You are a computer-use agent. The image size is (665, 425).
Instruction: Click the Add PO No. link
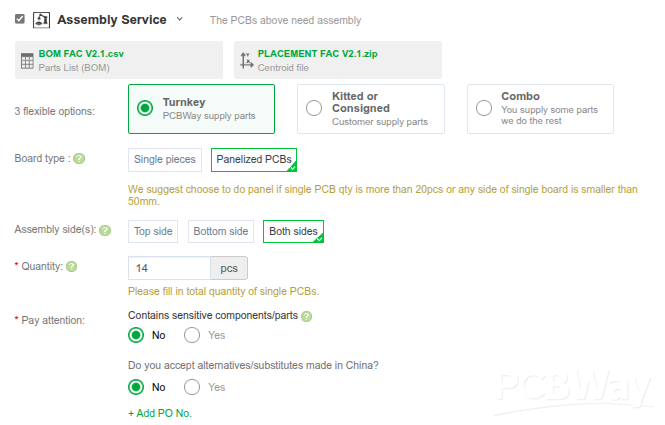tap(159, 413)
